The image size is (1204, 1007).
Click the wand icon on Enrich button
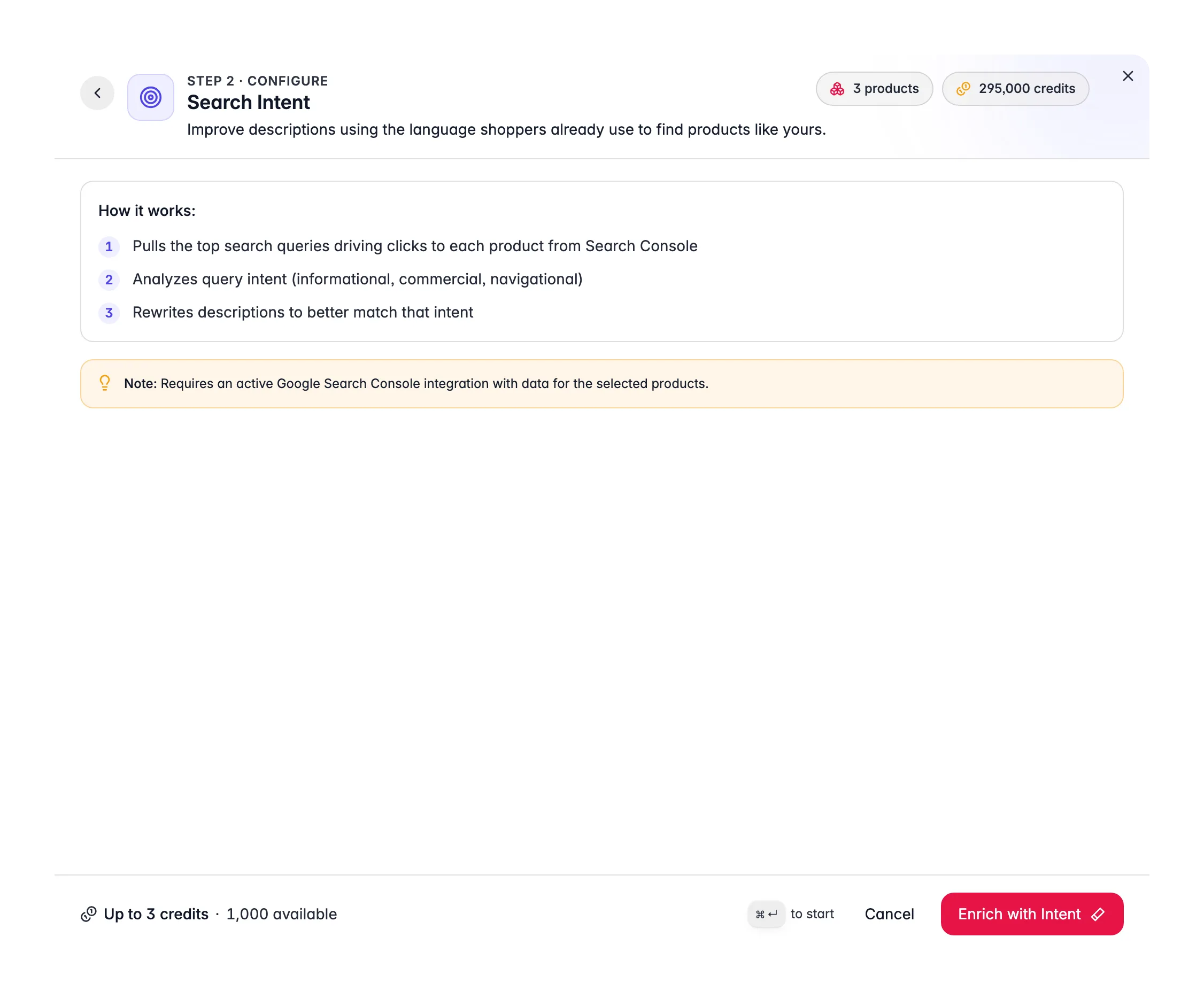(x=1098, y=914)
